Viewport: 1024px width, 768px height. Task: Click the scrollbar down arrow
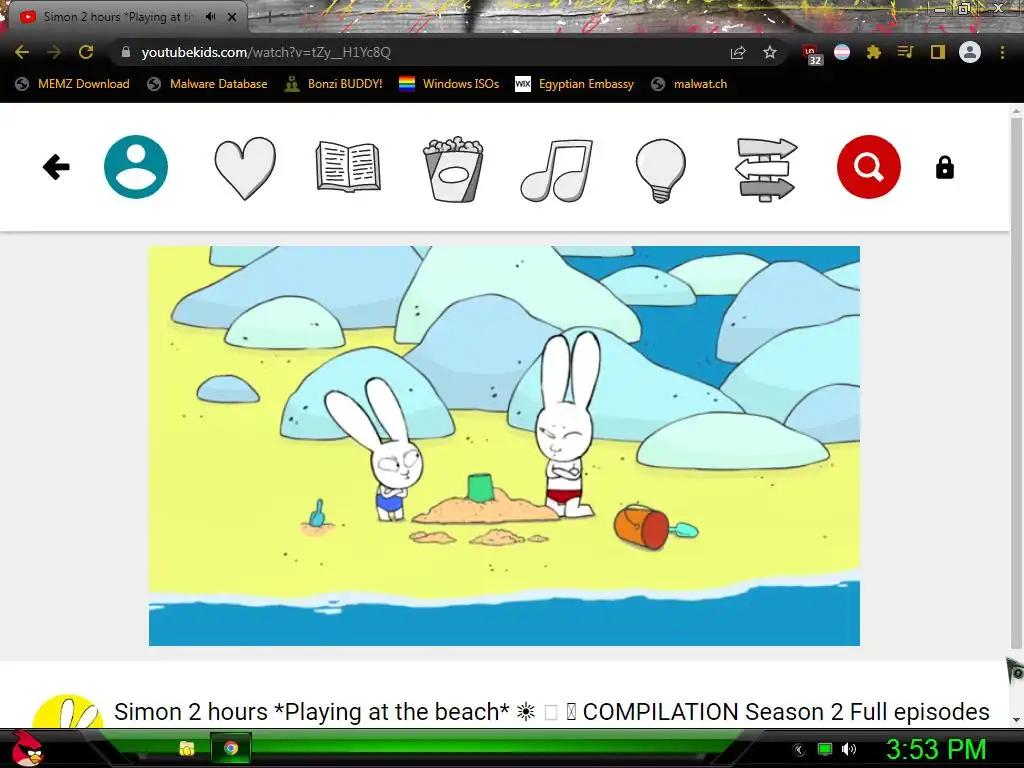click(x=1016, y=720)
